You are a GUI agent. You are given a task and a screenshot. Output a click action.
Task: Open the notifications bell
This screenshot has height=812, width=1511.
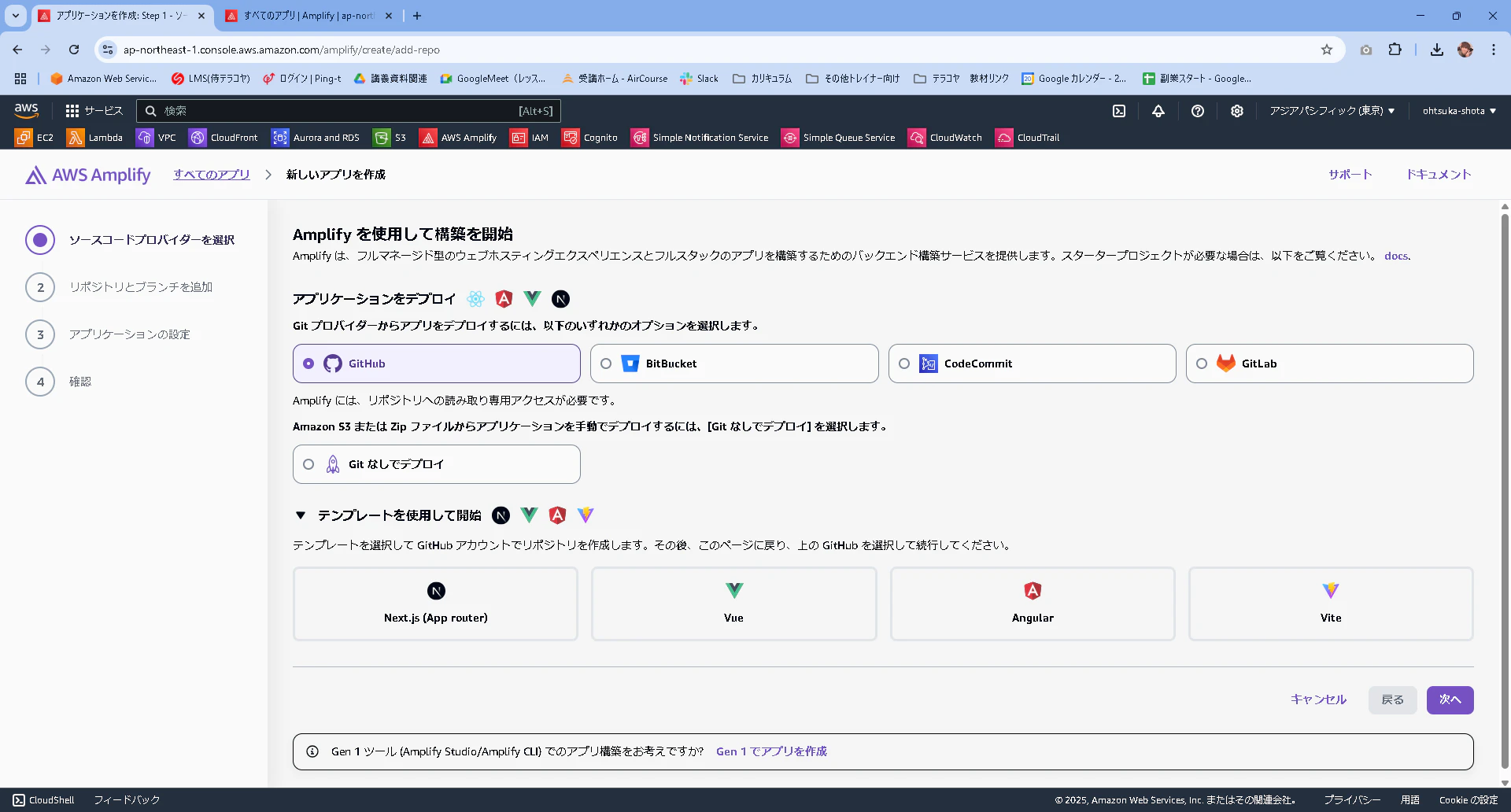point(1158,111)
